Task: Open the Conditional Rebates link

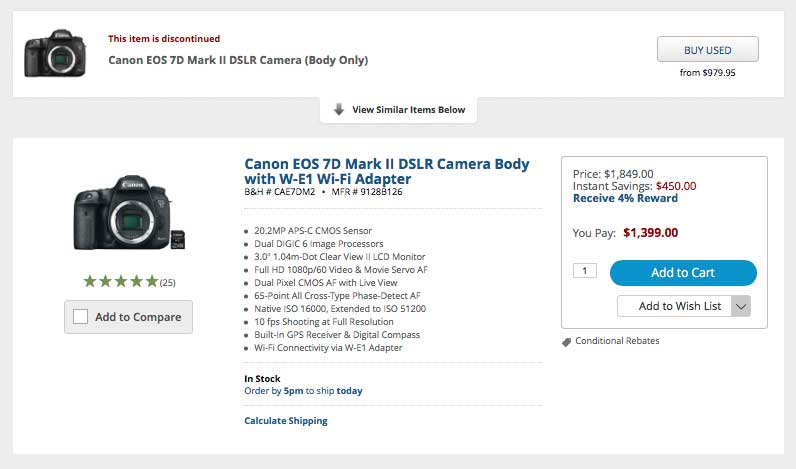Action: coord(617,341)
